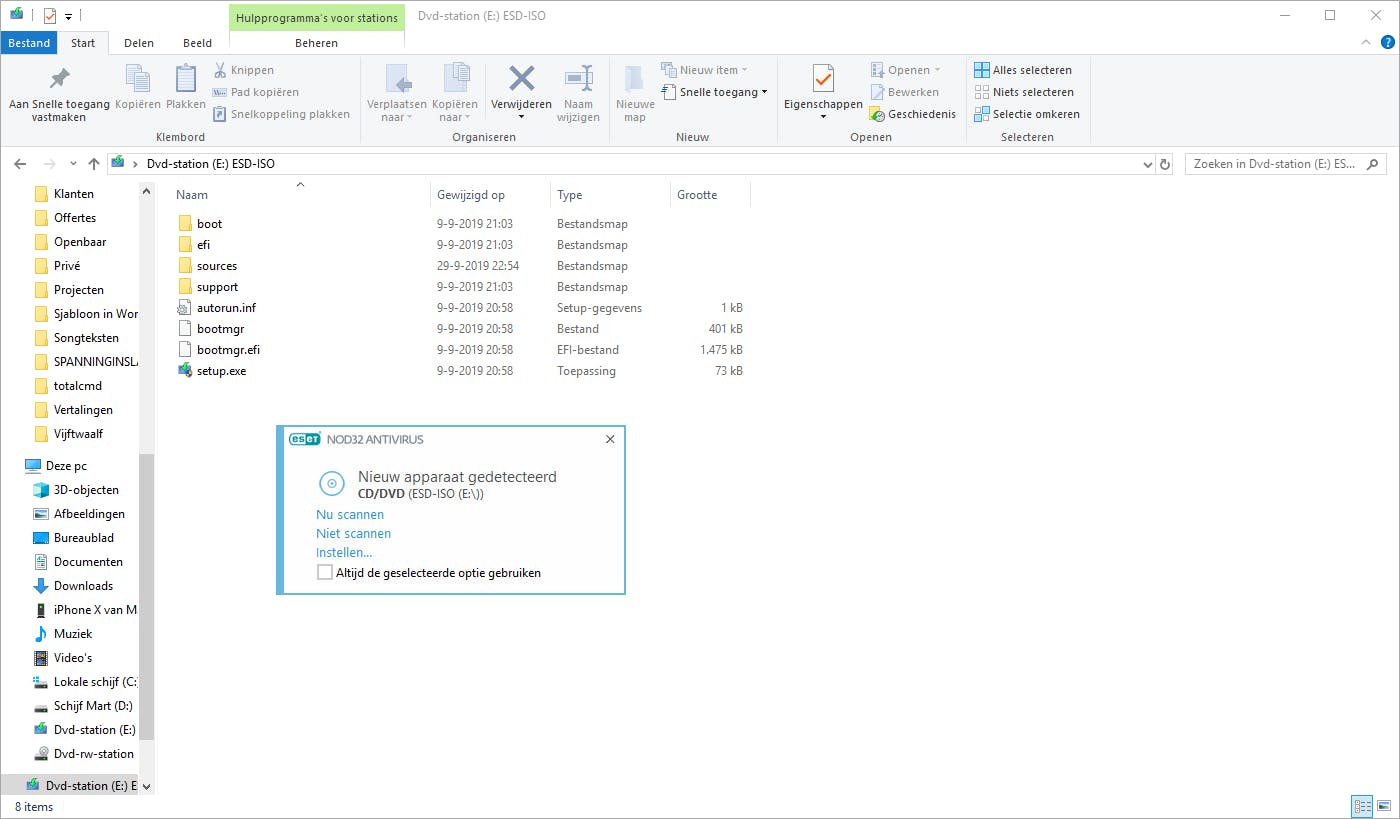This screenshot has width=1400, height=819.
Task: Collapse the ribbon with the chevron
Action: tap(1366, 43)
